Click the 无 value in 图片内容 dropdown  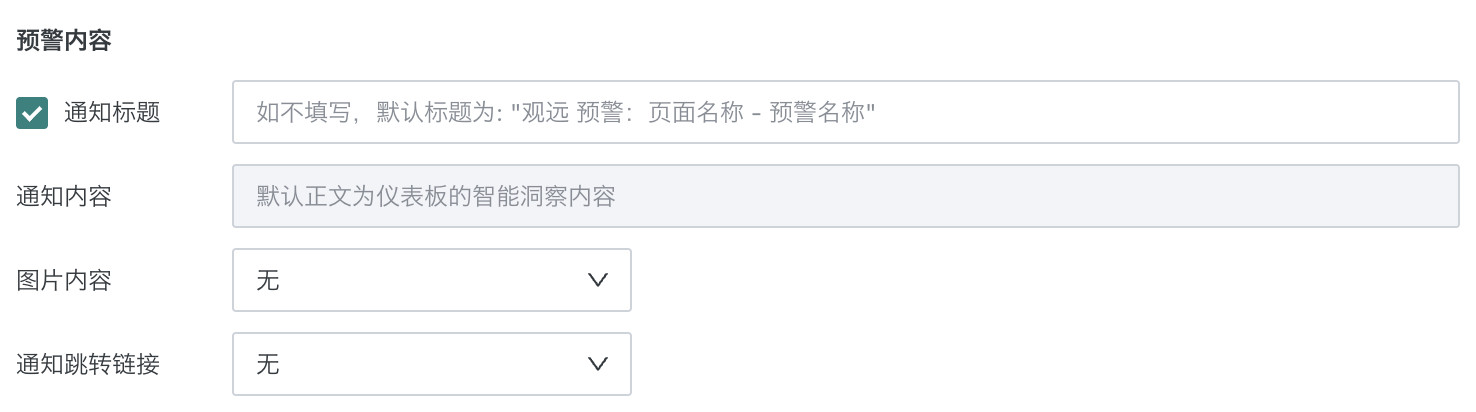pyautogui.click(x=268, y=280)
